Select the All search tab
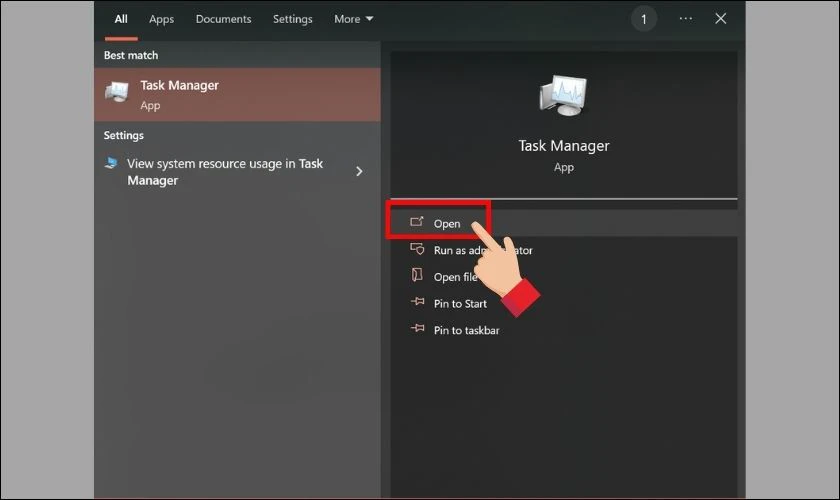This screenshot has width=840, height=500. 121,19
